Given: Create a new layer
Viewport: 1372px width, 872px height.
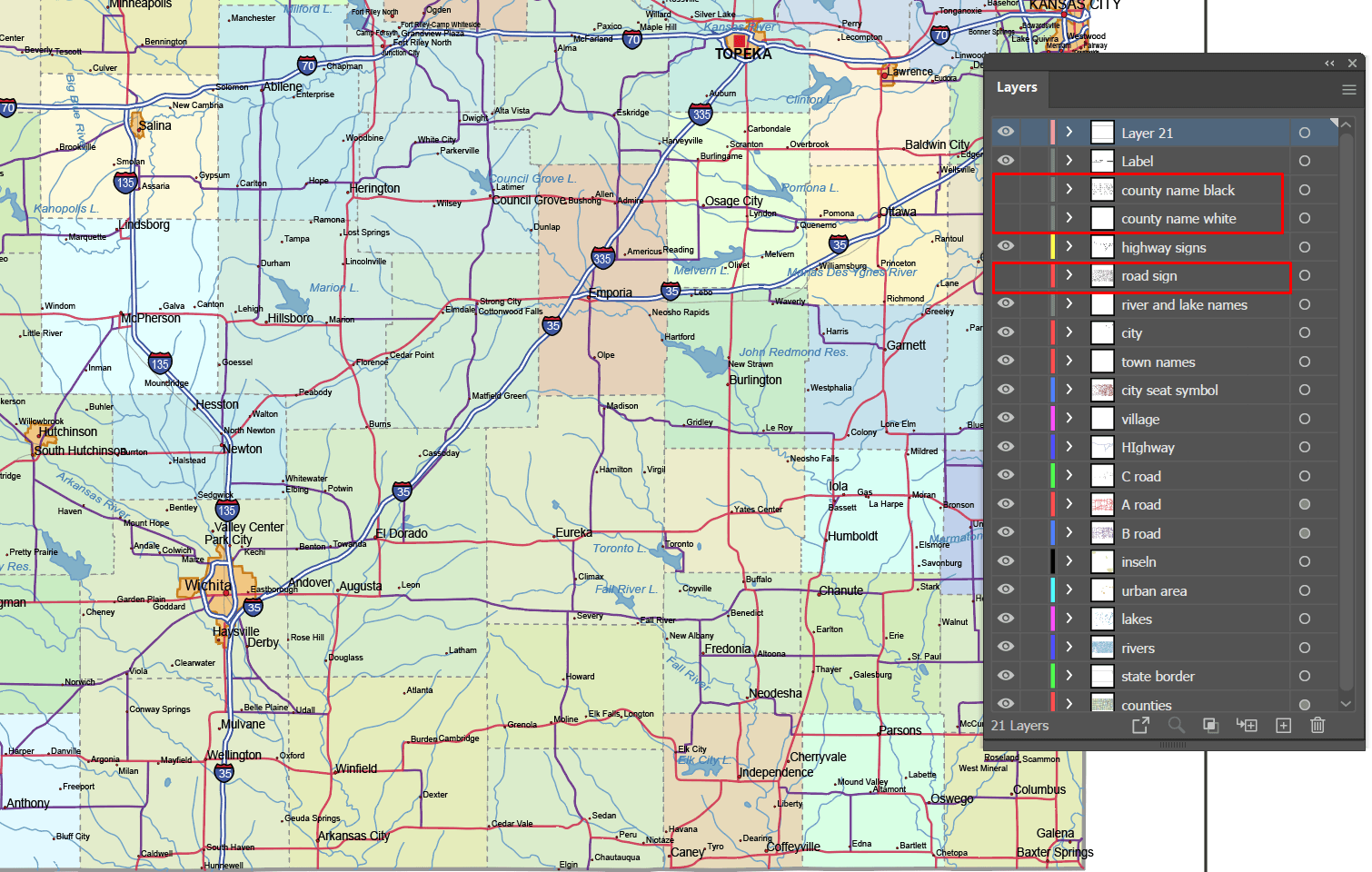Looking at the screenshot, I should (x=1283, y=725).
